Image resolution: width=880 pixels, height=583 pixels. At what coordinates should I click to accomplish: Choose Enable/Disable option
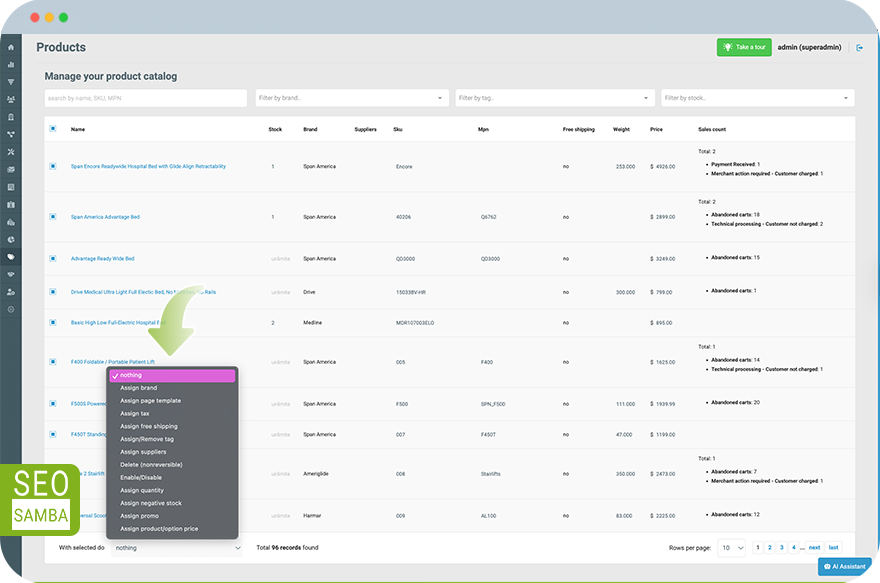(141, 478)
